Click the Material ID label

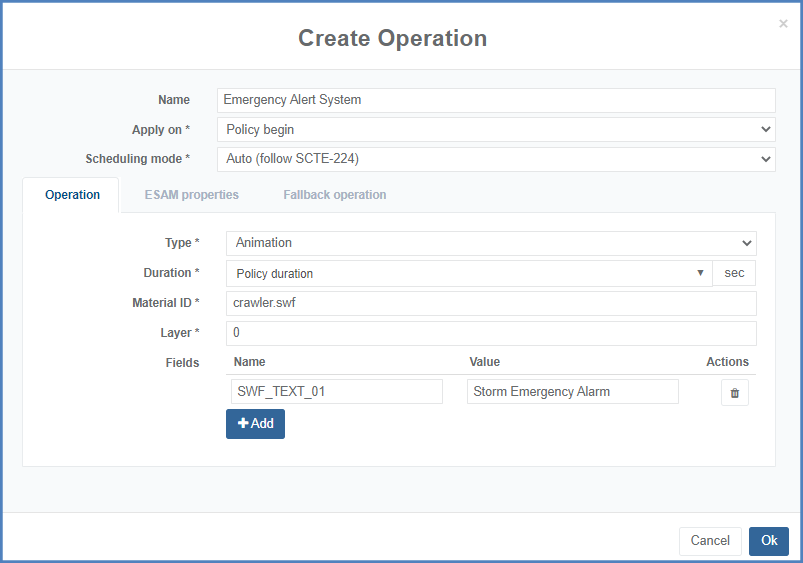pyautogui.click(x=165, y=303)
